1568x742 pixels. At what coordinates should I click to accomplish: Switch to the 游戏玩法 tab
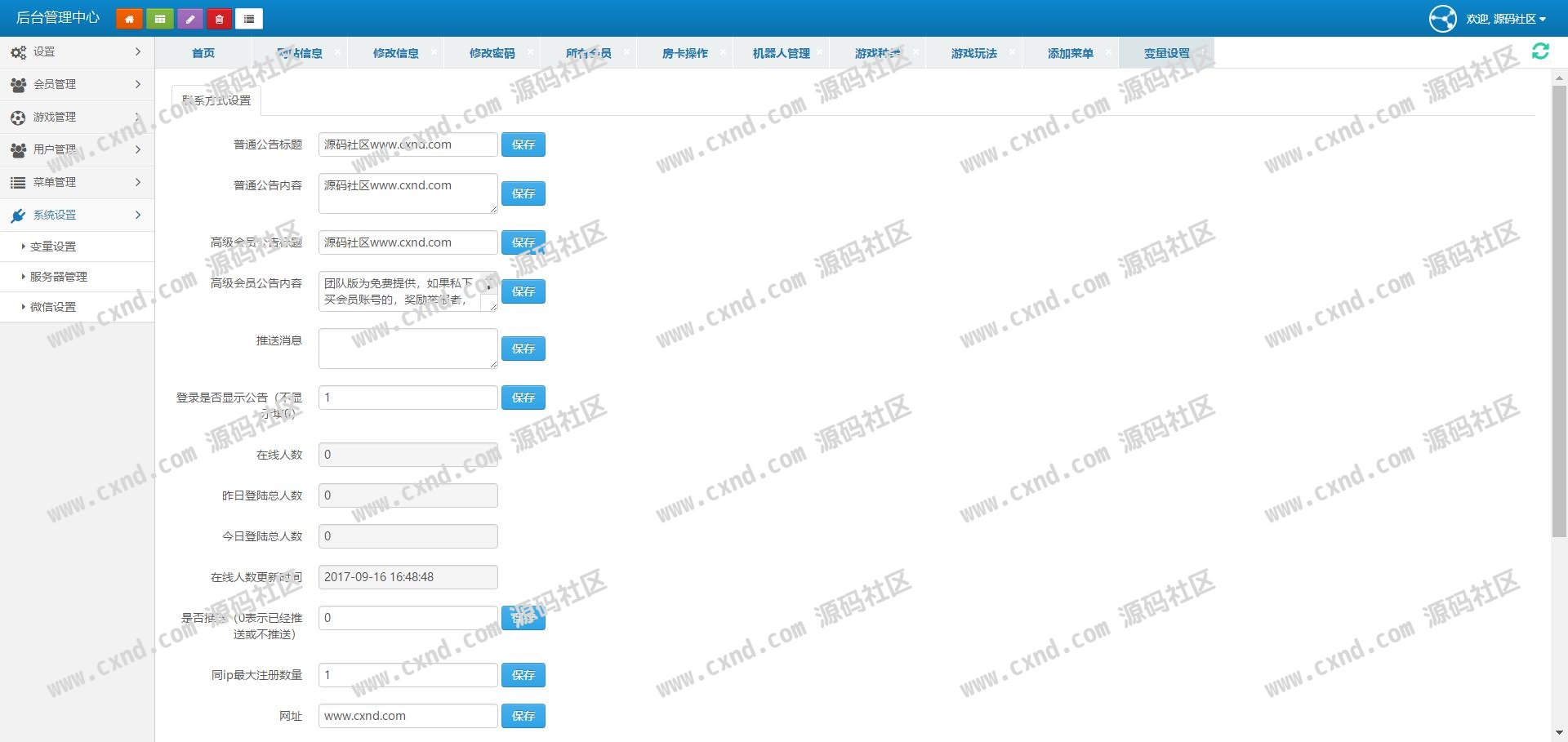click(x=973, y=53)
